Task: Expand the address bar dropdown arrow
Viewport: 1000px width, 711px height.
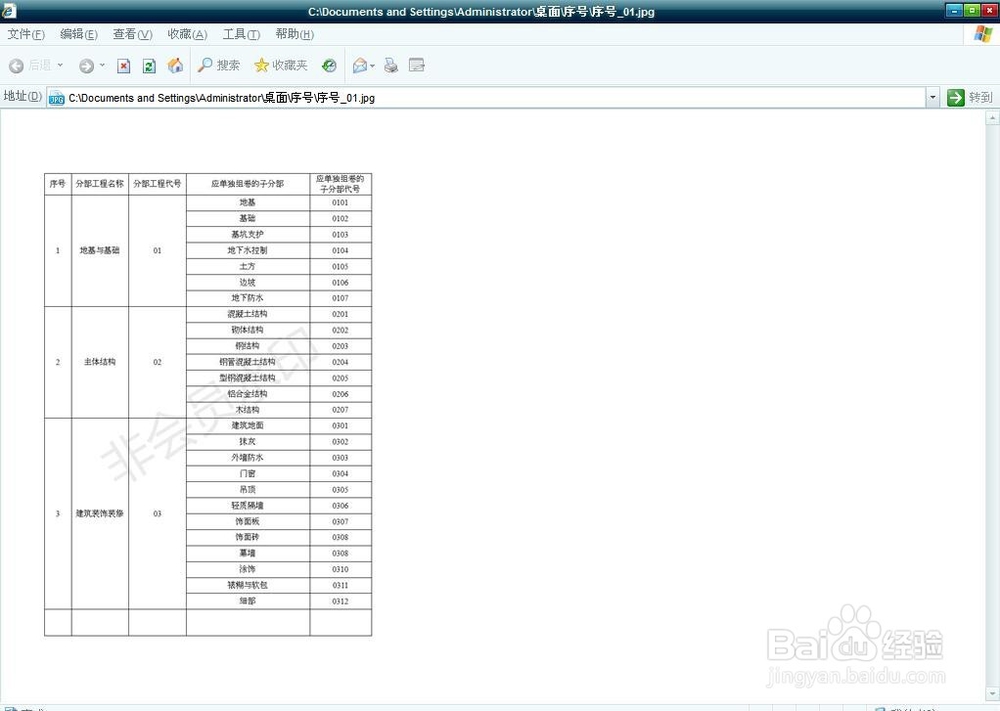Action: (932, 98)
